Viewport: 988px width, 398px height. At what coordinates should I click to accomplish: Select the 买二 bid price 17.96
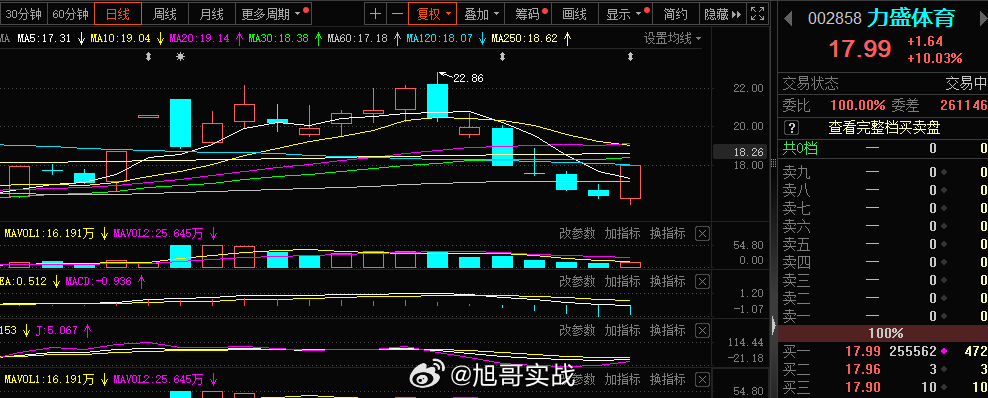pos(863,369)
